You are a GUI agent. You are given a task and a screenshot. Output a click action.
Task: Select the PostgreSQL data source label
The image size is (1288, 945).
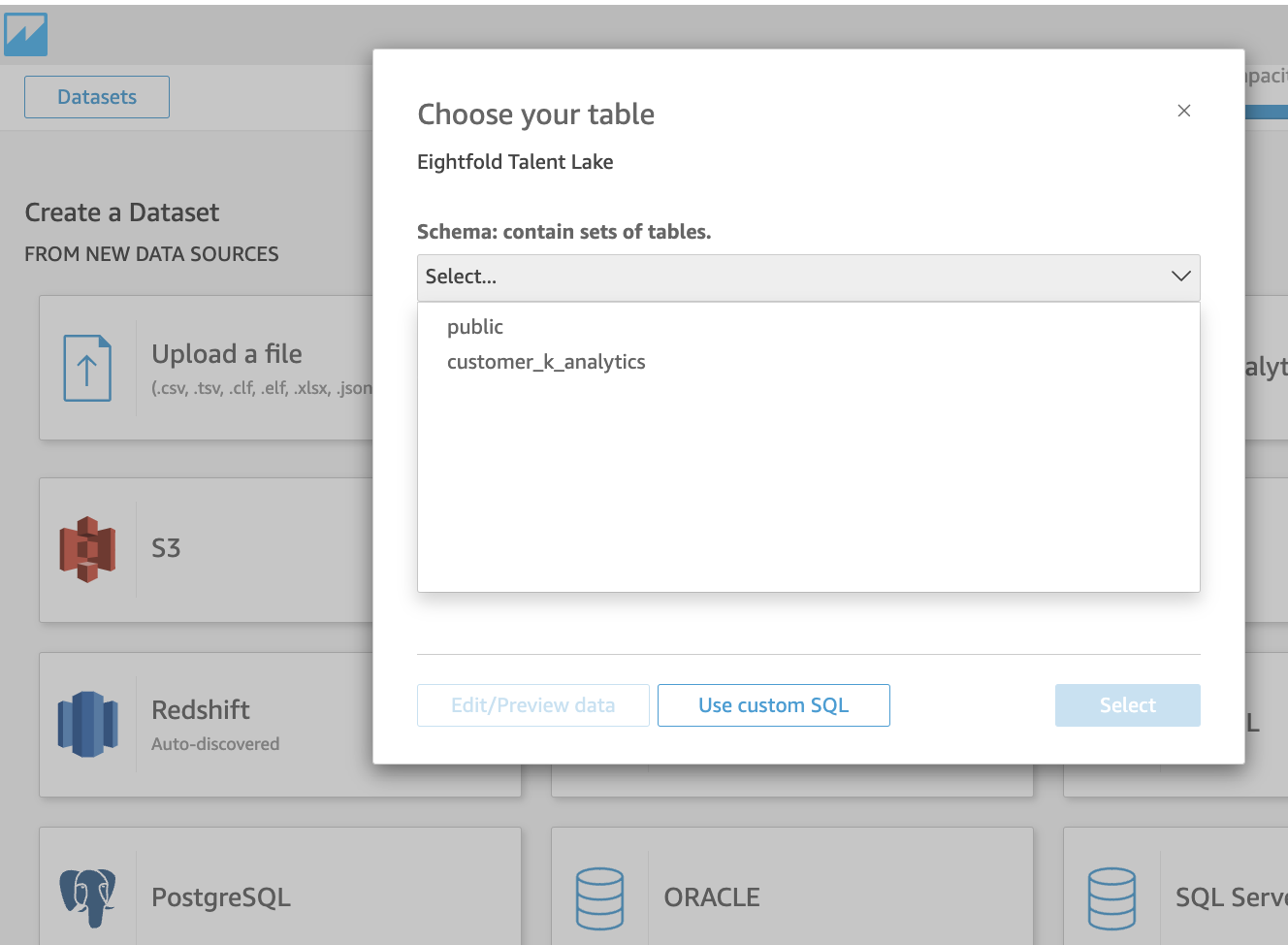click(221, 897)
